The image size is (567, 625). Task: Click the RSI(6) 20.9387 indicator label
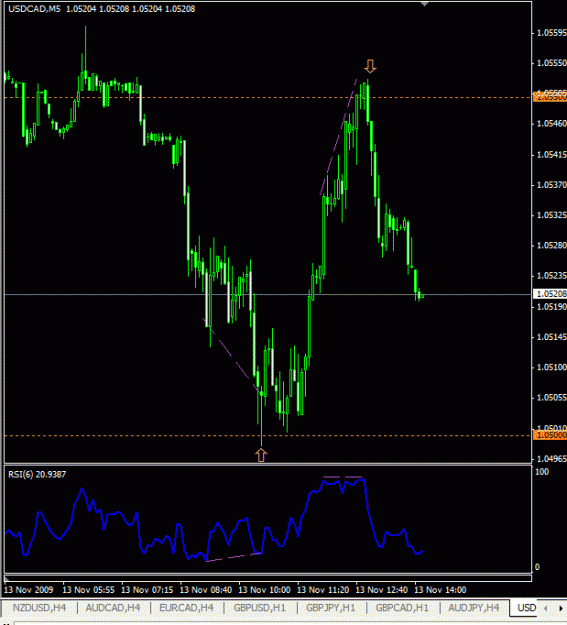click(x=37, y=474)
